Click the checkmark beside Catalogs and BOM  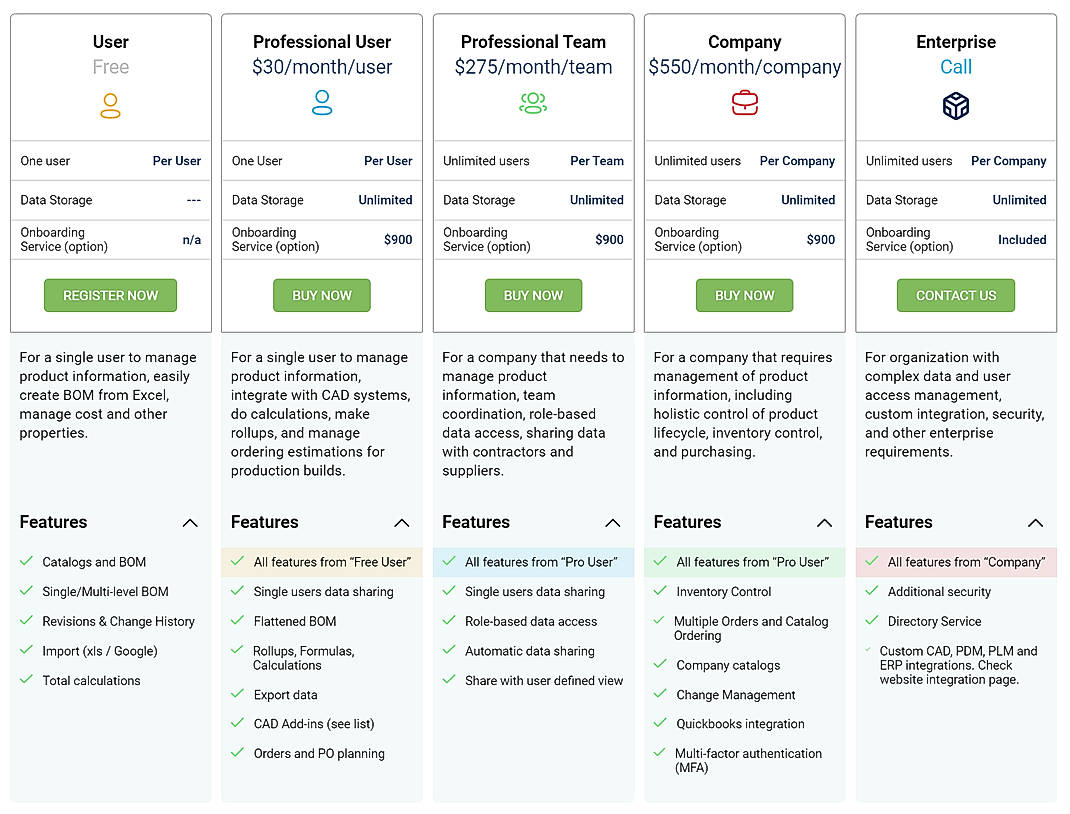click(28, 562)
